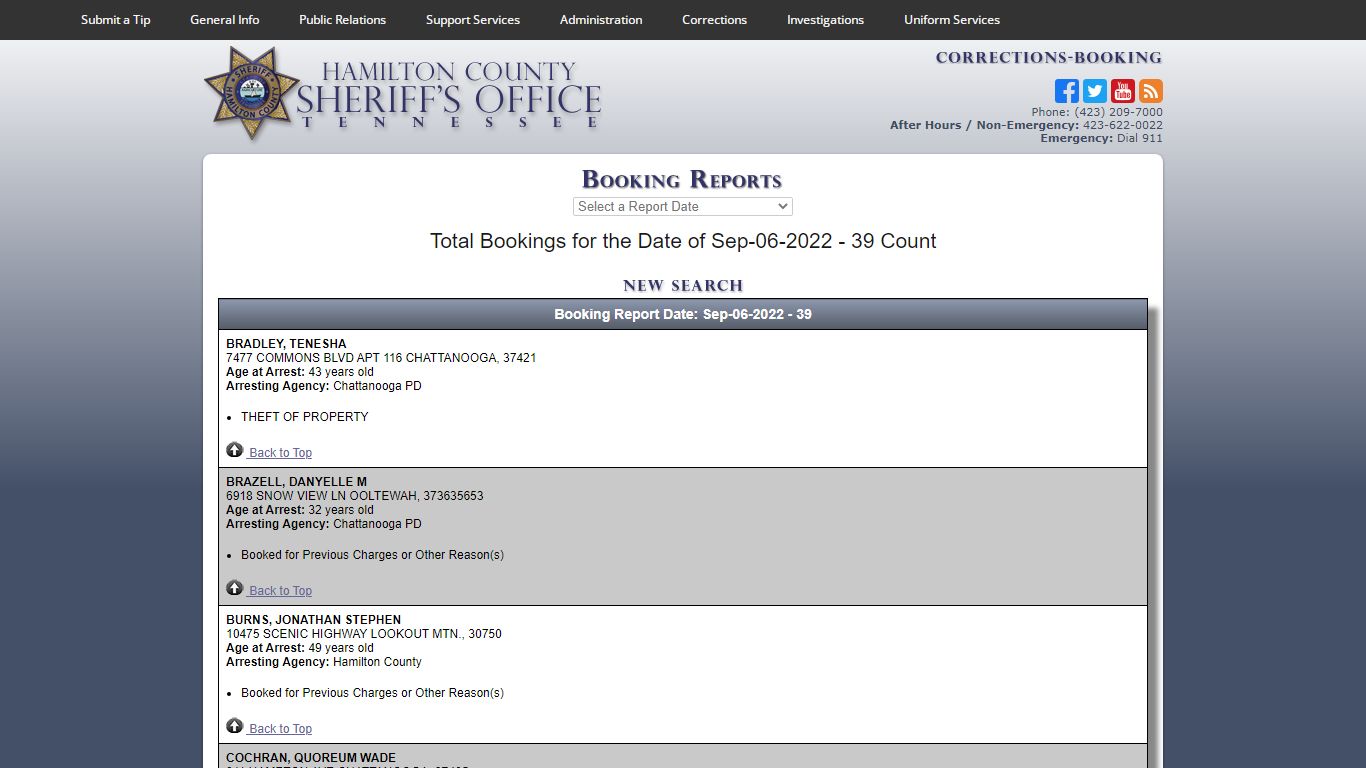
Task: Select the name BURNS, JONATHAN STEPHEN
Action: pyautogui.click(x=313, y=620)
